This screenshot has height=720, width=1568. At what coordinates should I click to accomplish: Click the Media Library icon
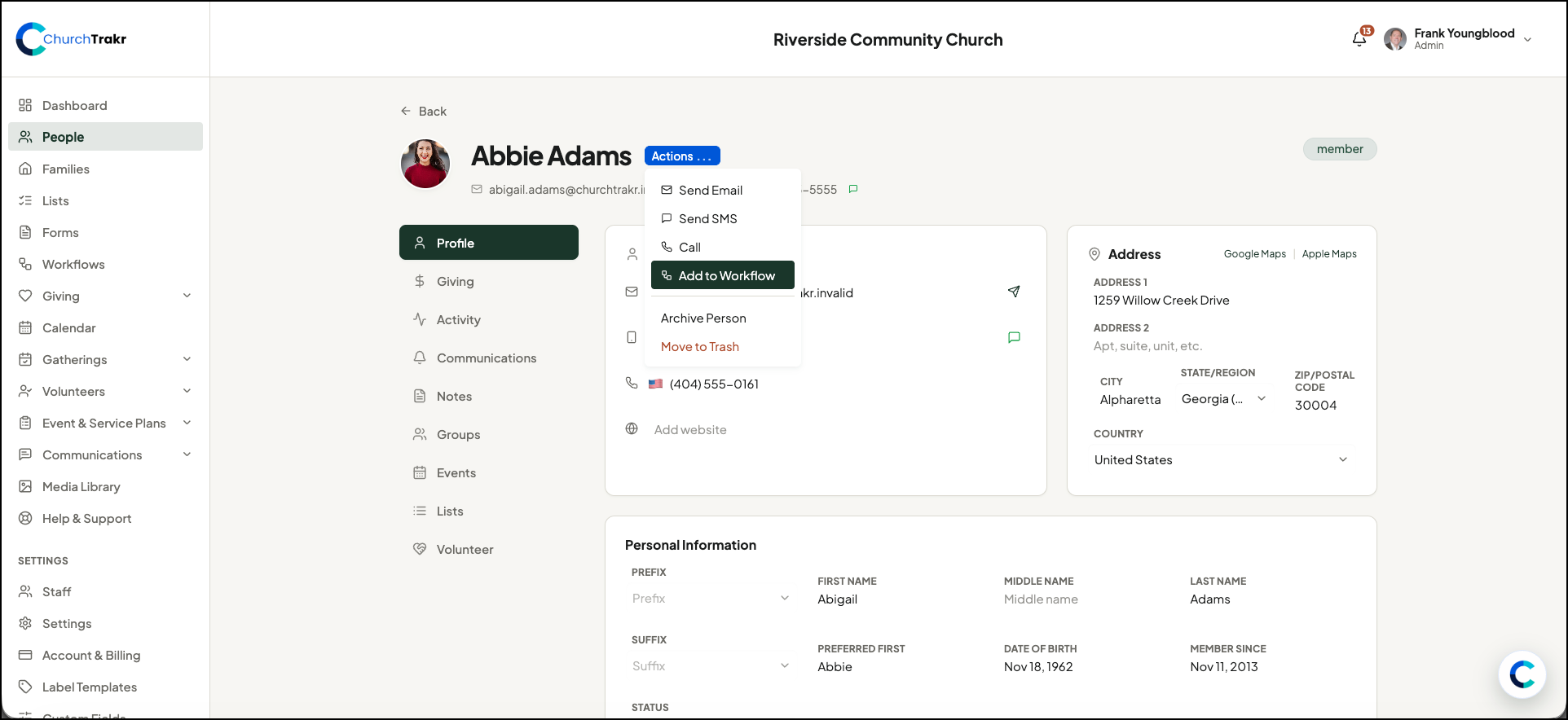pos(25,486)
